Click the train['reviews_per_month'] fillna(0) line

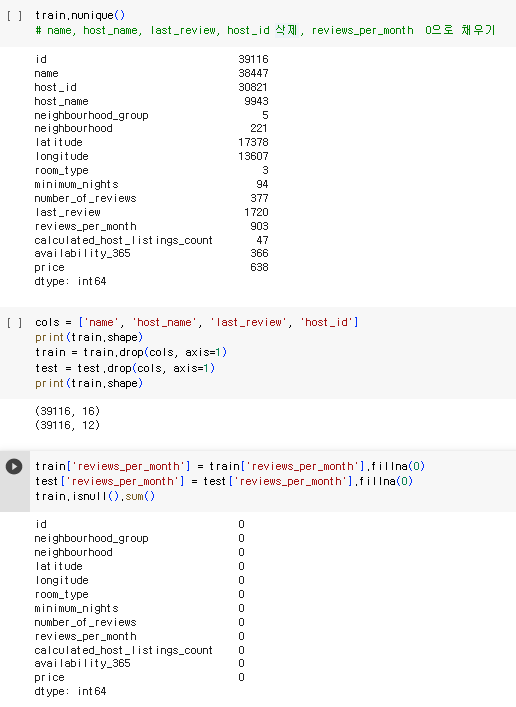[x=230, y=466]
